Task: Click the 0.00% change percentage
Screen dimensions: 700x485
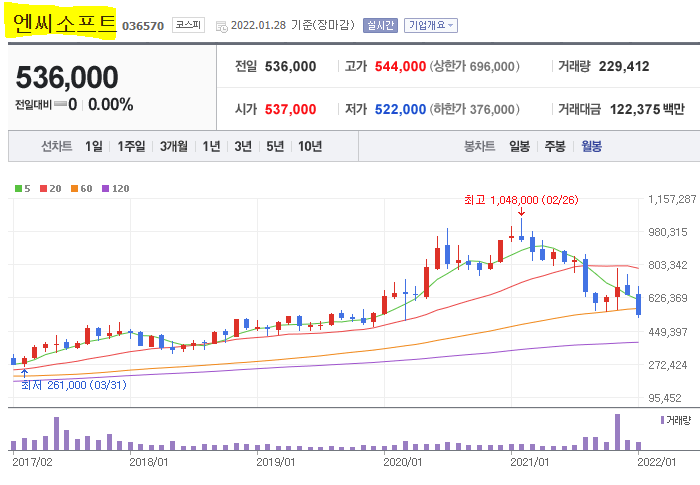Action: pyautogui.click(x=111, y=105)
